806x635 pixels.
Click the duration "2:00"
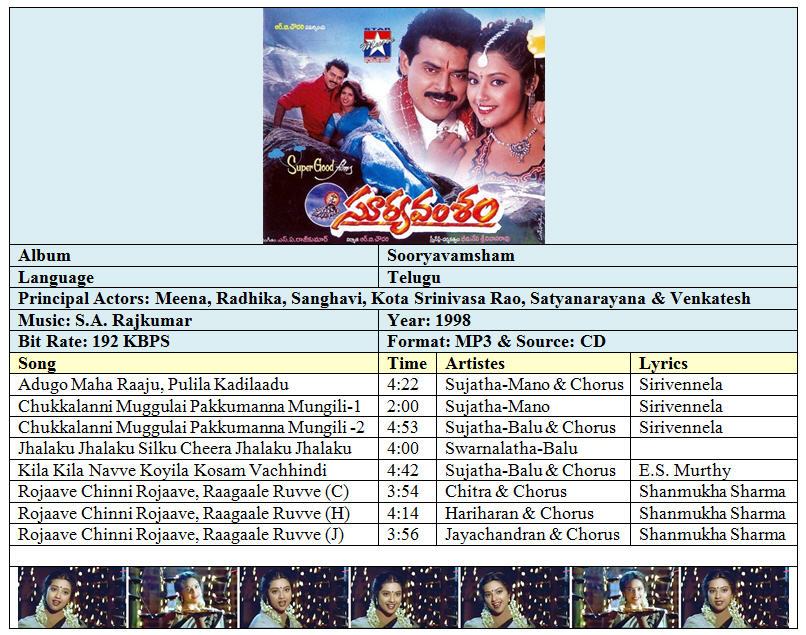tap(402, 406)
